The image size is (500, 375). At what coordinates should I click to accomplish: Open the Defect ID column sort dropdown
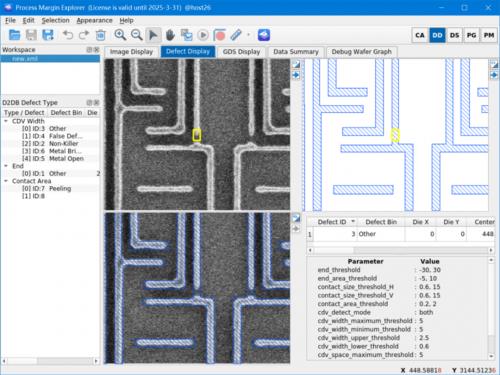click(x=353, y=222)
